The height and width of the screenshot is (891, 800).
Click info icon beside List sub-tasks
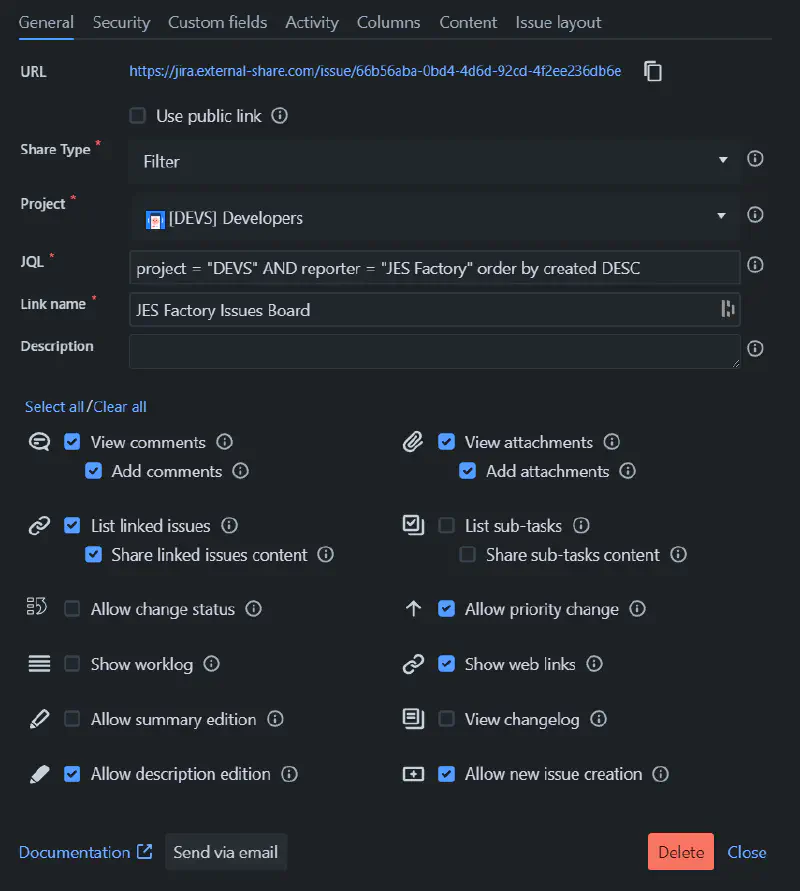tap(581, 525)
